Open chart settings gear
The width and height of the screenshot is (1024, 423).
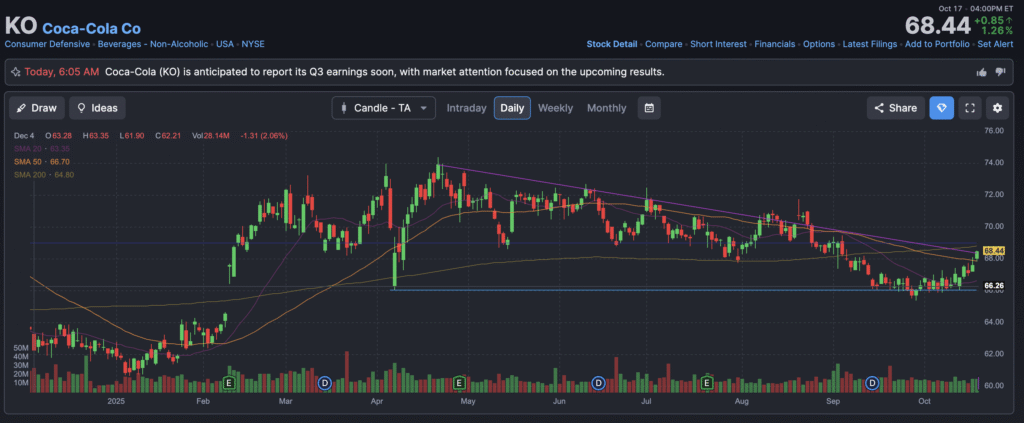pyautogui.click(x=996, y=108)
